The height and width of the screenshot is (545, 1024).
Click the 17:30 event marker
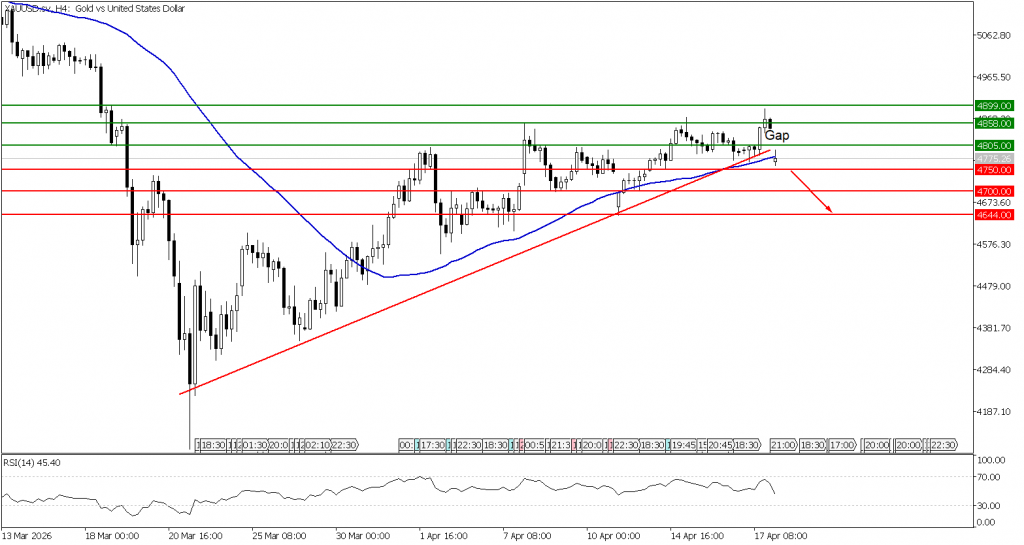pyautogui.click(x=432, y=444)
